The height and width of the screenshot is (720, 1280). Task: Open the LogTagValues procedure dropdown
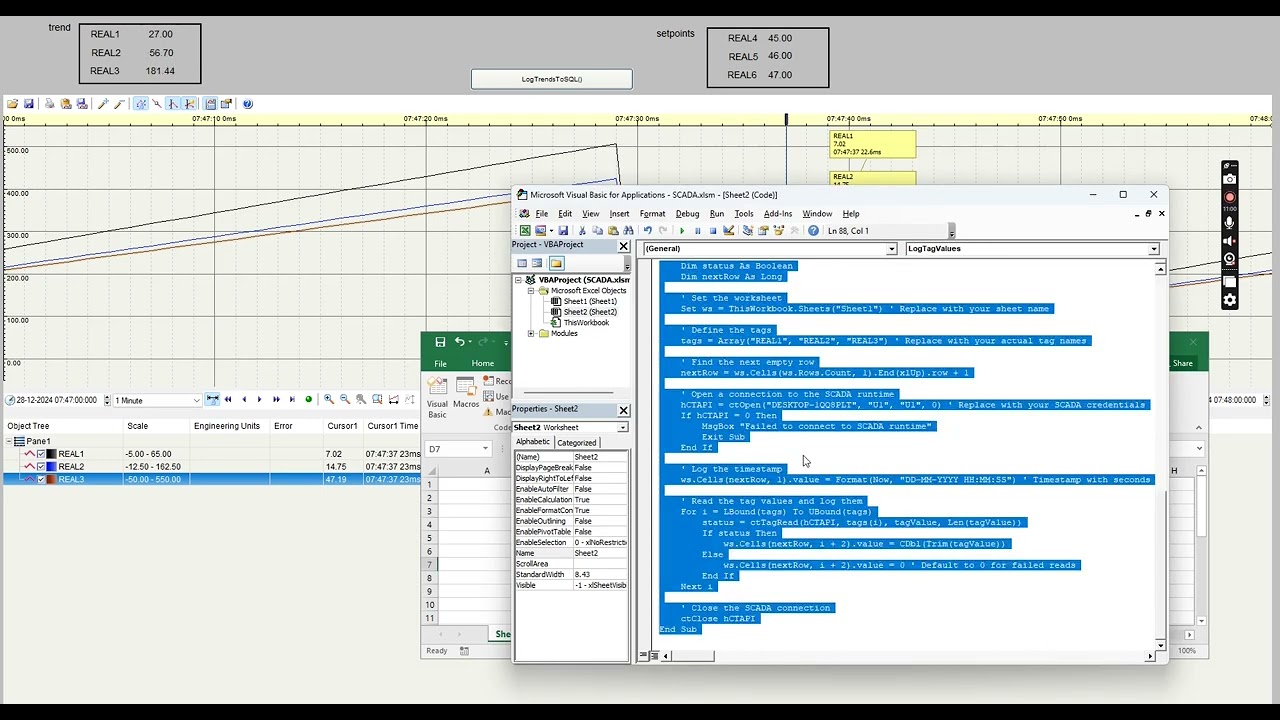[x=1153, y=249]
